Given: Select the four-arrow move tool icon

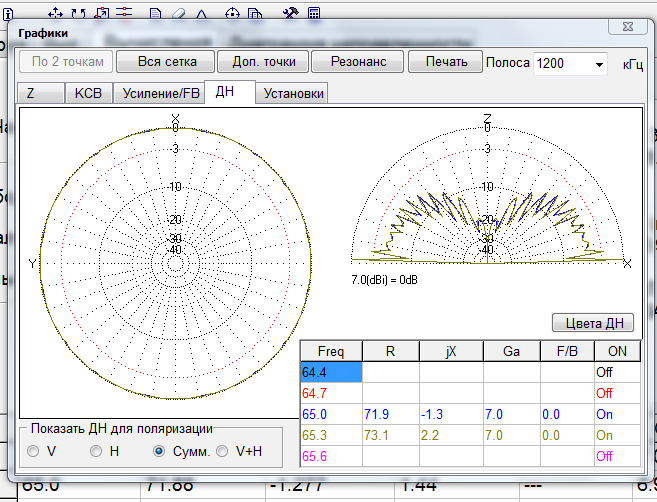Looking at the screenshot, I should click(55, 14).
